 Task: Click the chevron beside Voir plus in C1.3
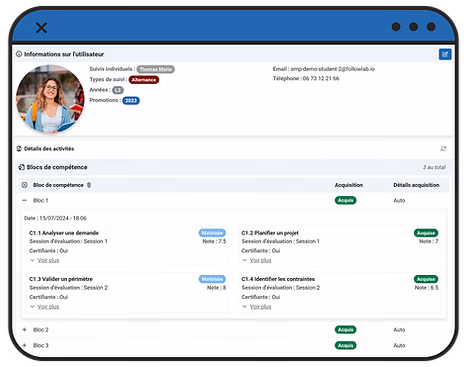pyautogui.click(x=32, y=307)
